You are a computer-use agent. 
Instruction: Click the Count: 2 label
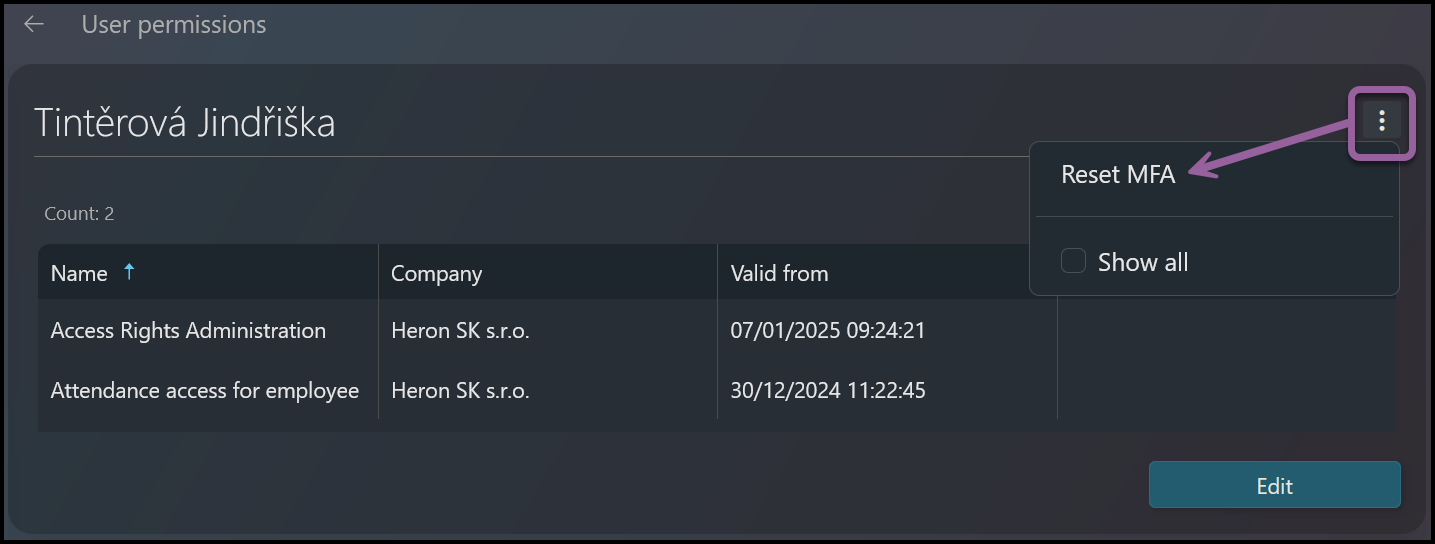tap(80, 213)
